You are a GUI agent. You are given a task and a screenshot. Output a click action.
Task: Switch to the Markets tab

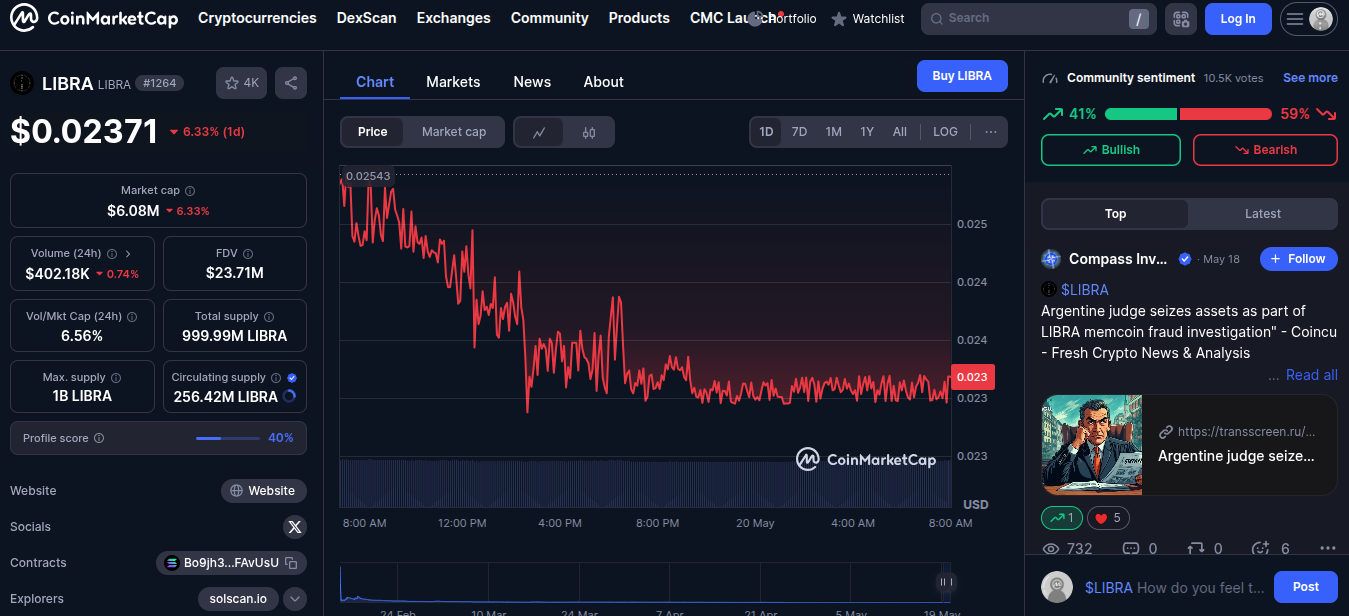click(x=453, y=82)
